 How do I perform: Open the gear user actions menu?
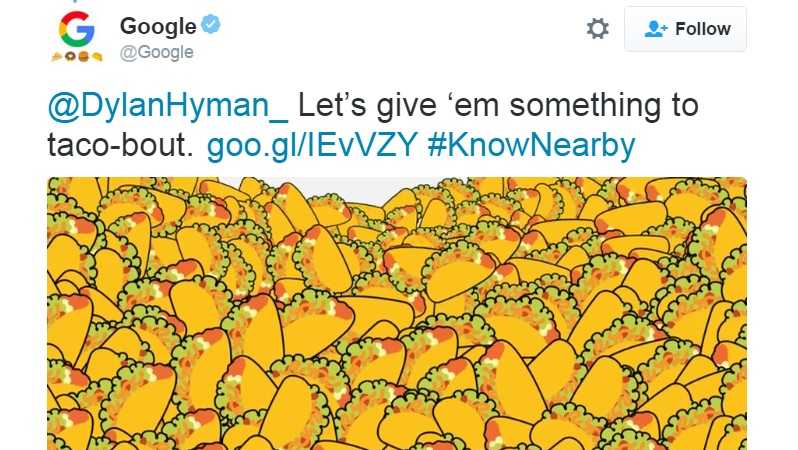597,29
